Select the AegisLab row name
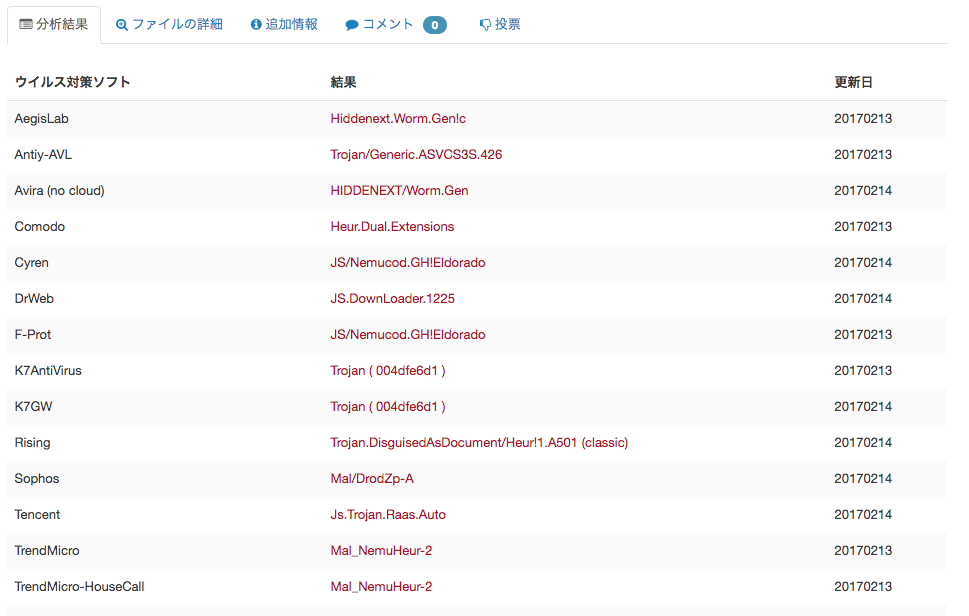The image size is (969, 616). pos(41,119)
